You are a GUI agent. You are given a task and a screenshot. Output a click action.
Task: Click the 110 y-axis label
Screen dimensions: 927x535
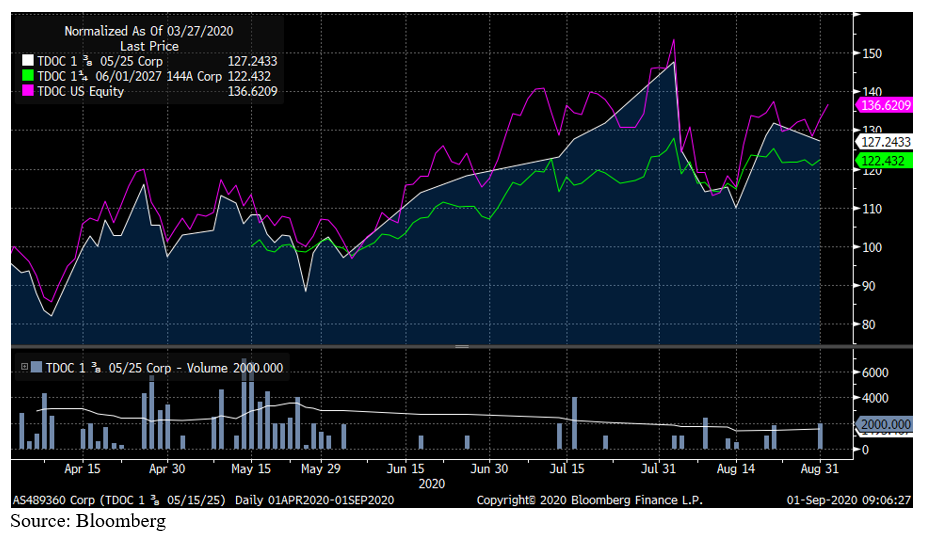871,209
